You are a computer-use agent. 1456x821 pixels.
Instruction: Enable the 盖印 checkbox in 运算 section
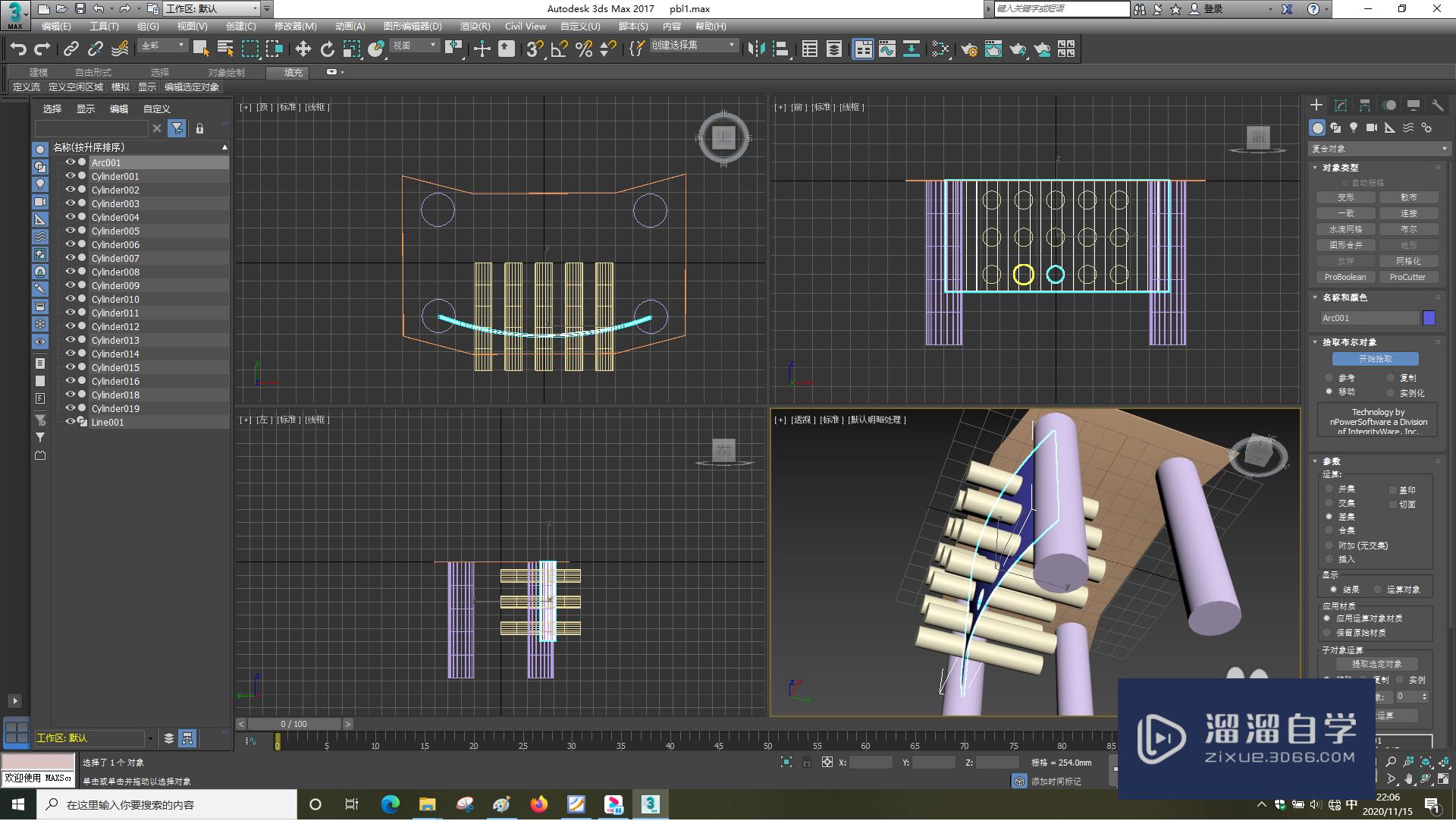[x=1394, y=489]
